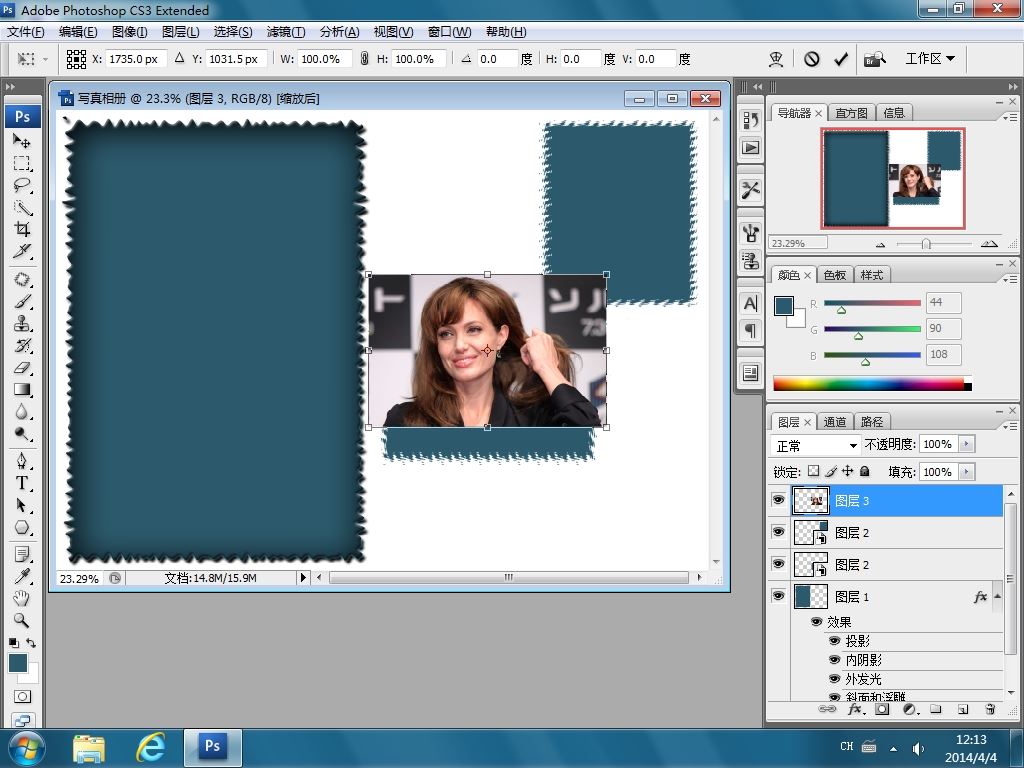The width and height of the screenshot is (1024, 768).
Task: Hide the 内阴影 inner shadow effect
Action: pos(834,660)
